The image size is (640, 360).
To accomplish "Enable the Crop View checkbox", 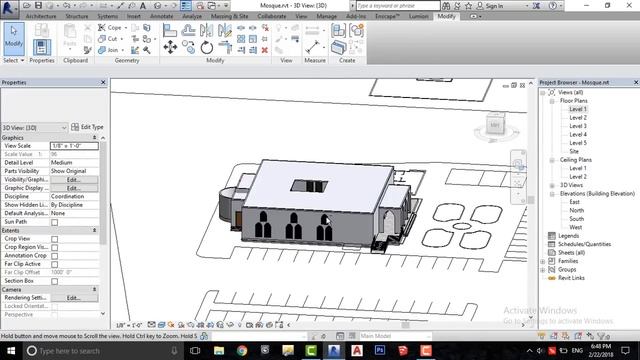I will (55, 239).
